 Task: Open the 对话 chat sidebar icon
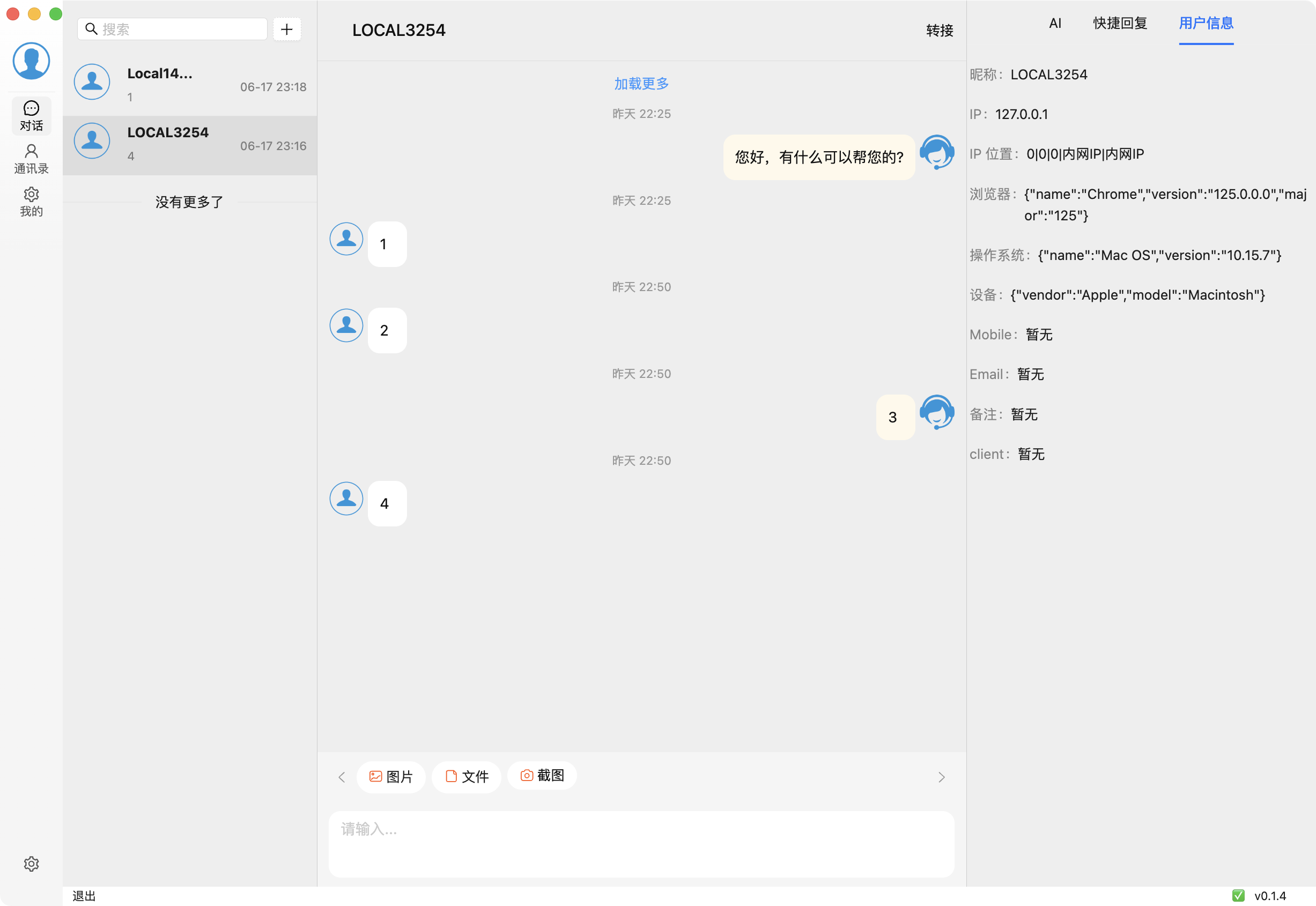[31, 116]
